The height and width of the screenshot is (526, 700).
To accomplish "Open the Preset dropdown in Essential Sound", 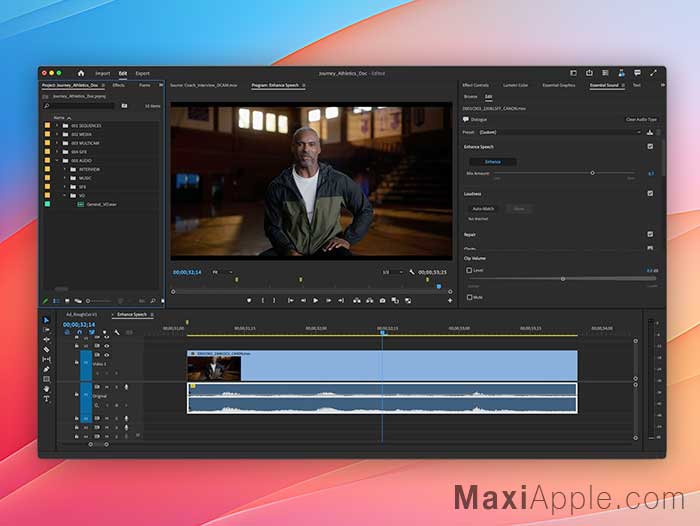I will click(560, 132).
